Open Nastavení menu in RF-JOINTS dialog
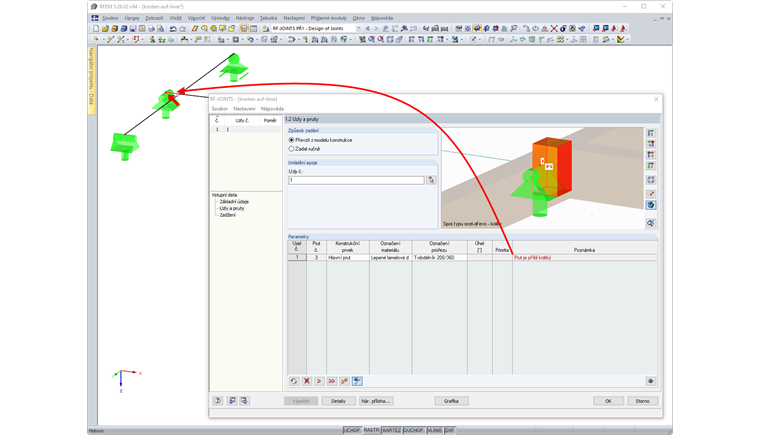 (x=244, y=109)
